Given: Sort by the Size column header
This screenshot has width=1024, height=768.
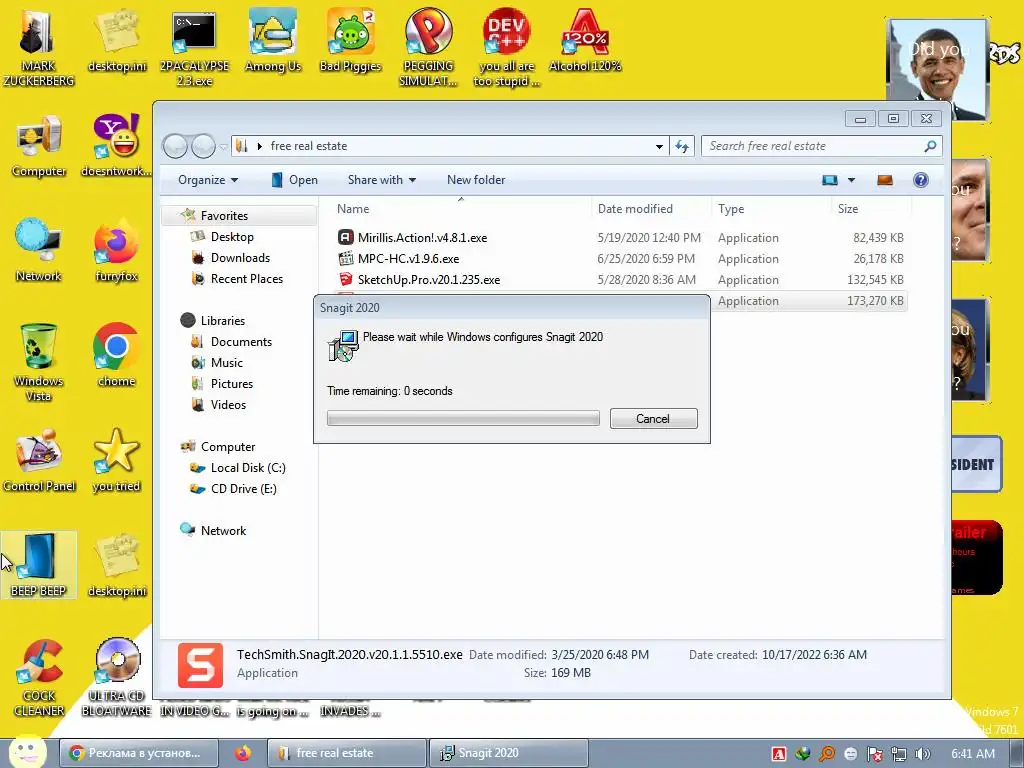Looking at the screenshot, I should pos(872,209).
